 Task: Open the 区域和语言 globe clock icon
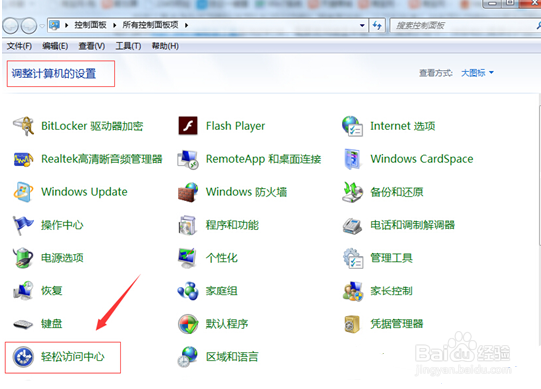pos(188,357)
